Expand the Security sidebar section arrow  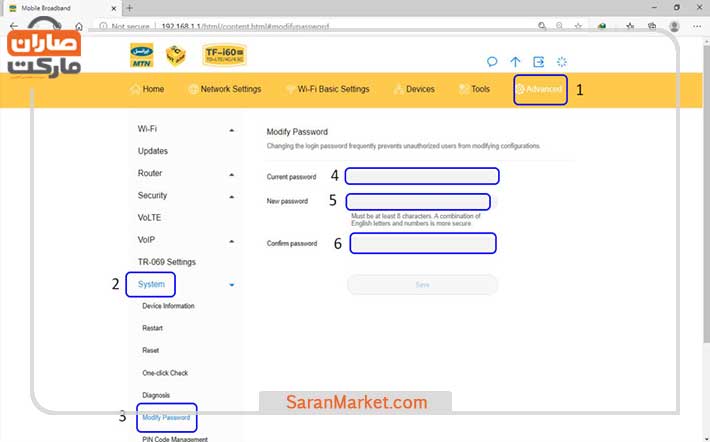point(232,196)
